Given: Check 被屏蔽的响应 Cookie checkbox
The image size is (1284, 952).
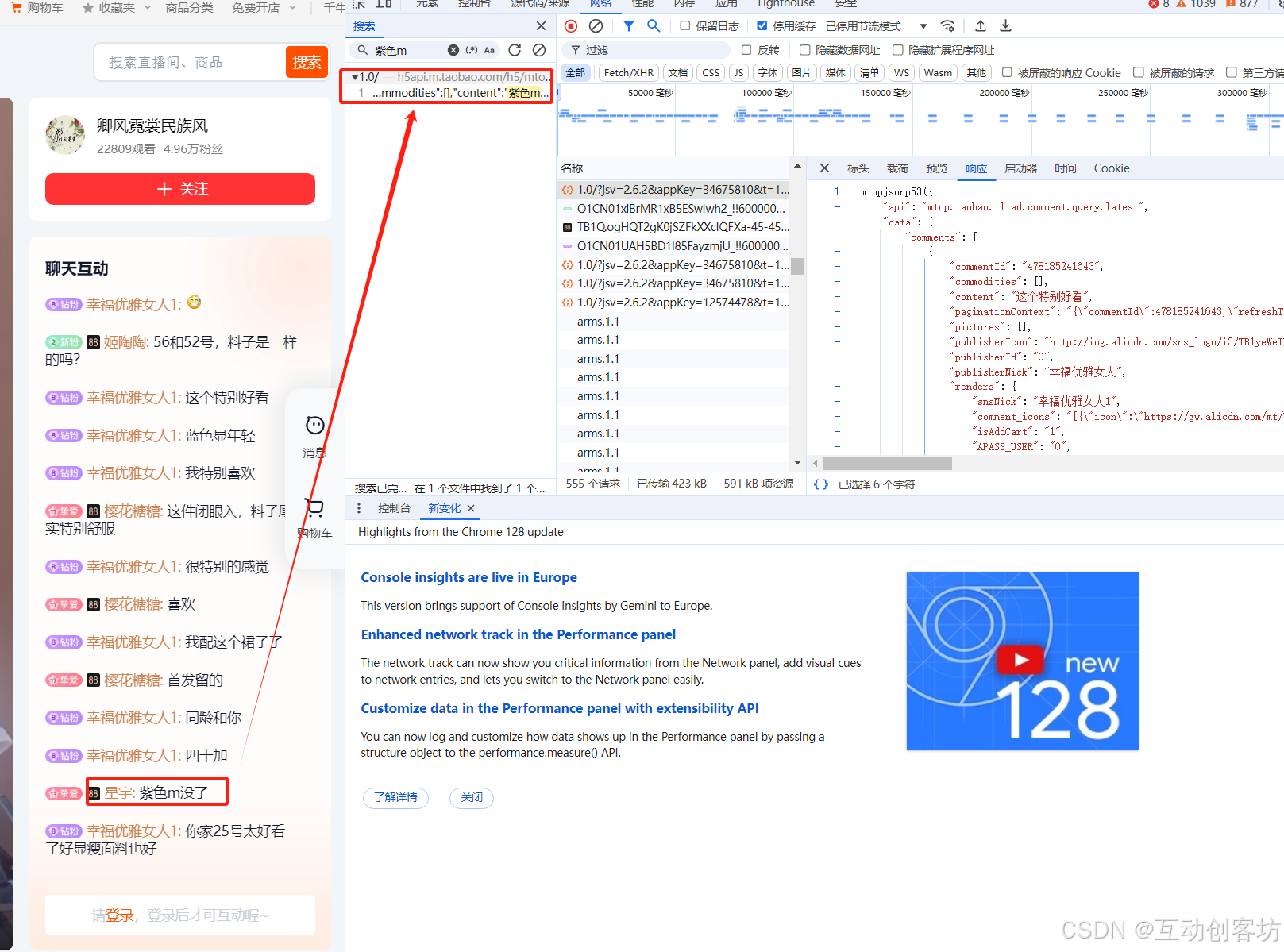Looking at the screenshot, I should point(1007,72).
